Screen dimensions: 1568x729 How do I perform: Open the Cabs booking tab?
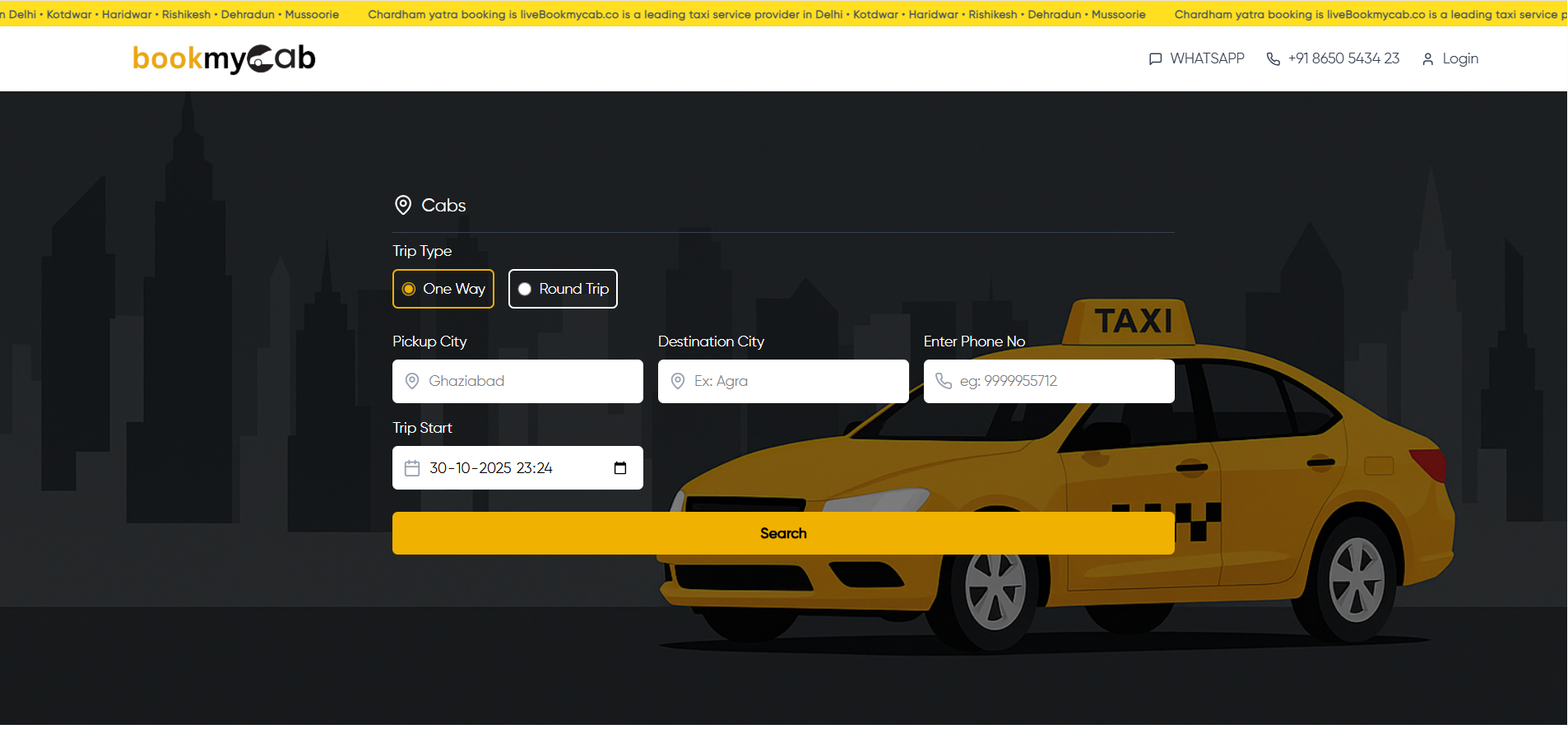pyautogui.click(x=443, y=206)
